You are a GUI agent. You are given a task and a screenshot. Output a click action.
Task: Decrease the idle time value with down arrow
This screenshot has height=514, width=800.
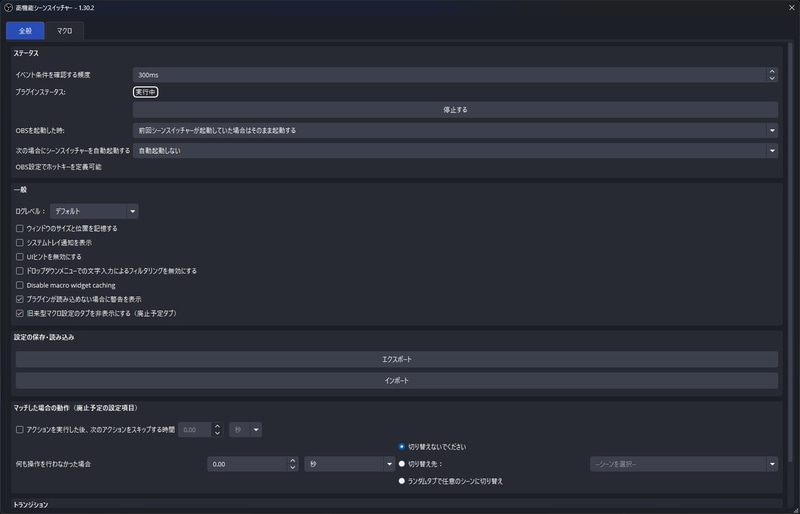292,468
